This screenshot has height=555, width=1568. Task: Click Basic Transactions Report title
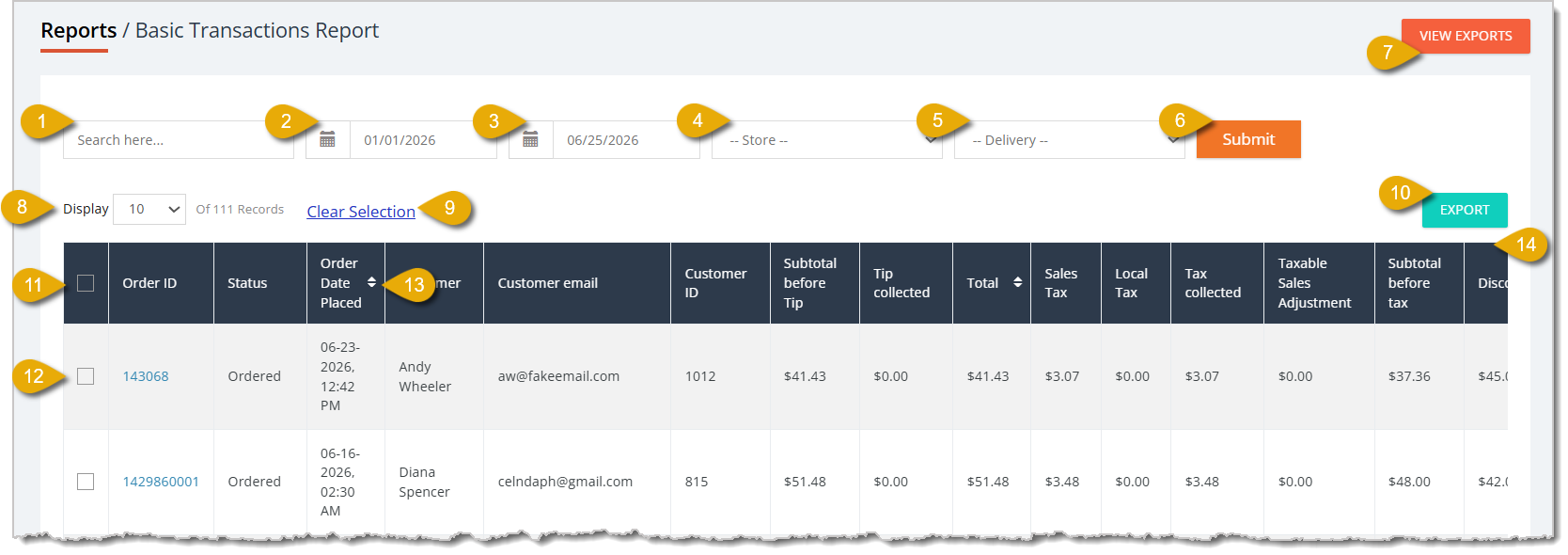pos(257,30)
